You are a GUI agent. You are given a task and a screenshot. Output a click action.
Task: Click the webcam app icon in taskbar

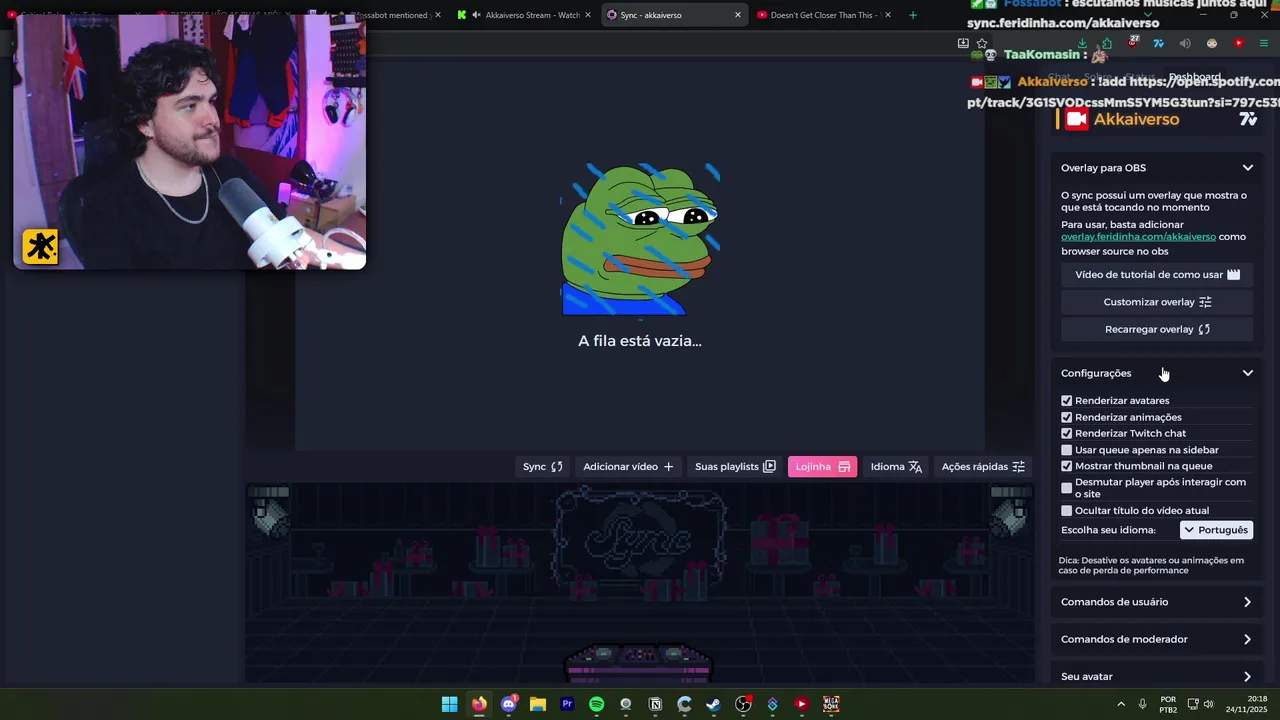click(x=626, y=704)
